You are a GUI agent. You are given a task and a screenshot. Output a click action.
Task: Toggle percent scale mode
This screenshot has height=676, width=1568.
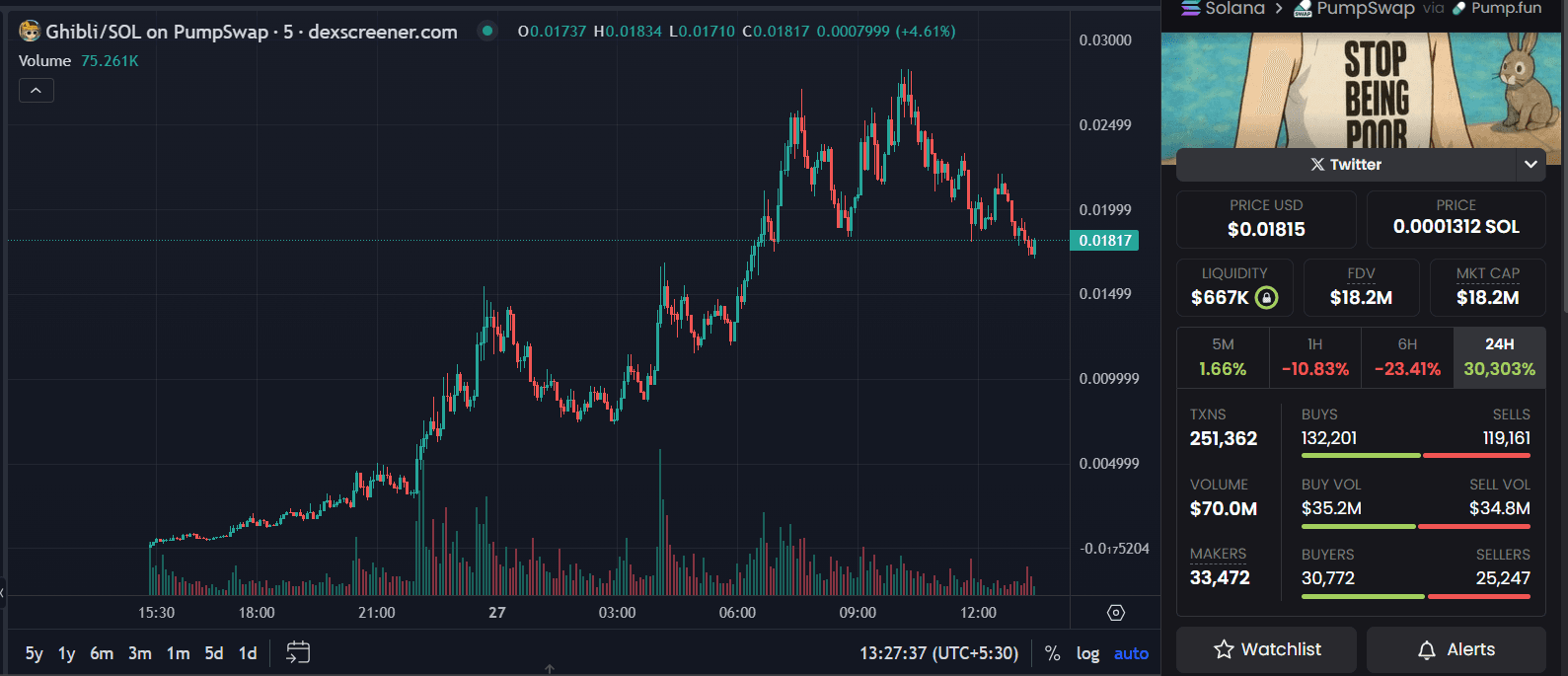tap(1053, 653)
